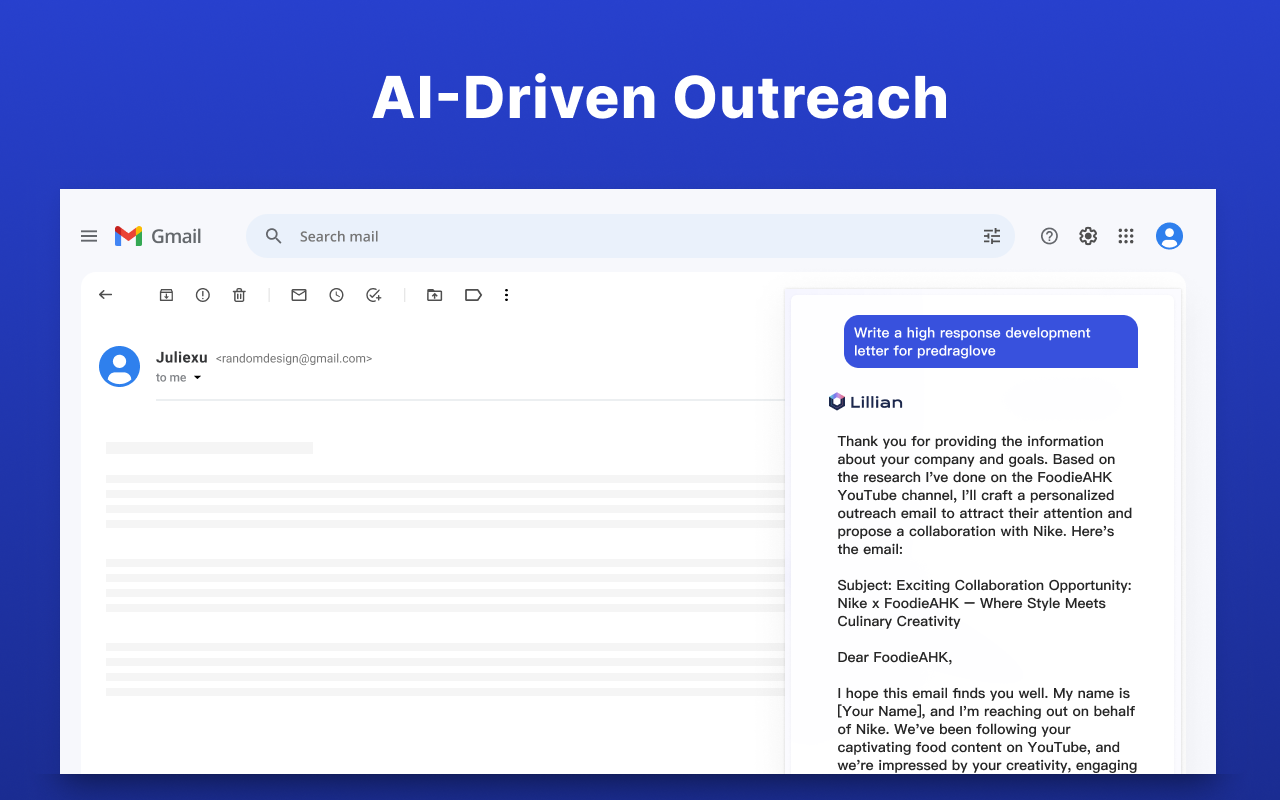Open the More options three-dot menu
The height and width of the screenshot is (800, 1280).
point(507,295)
